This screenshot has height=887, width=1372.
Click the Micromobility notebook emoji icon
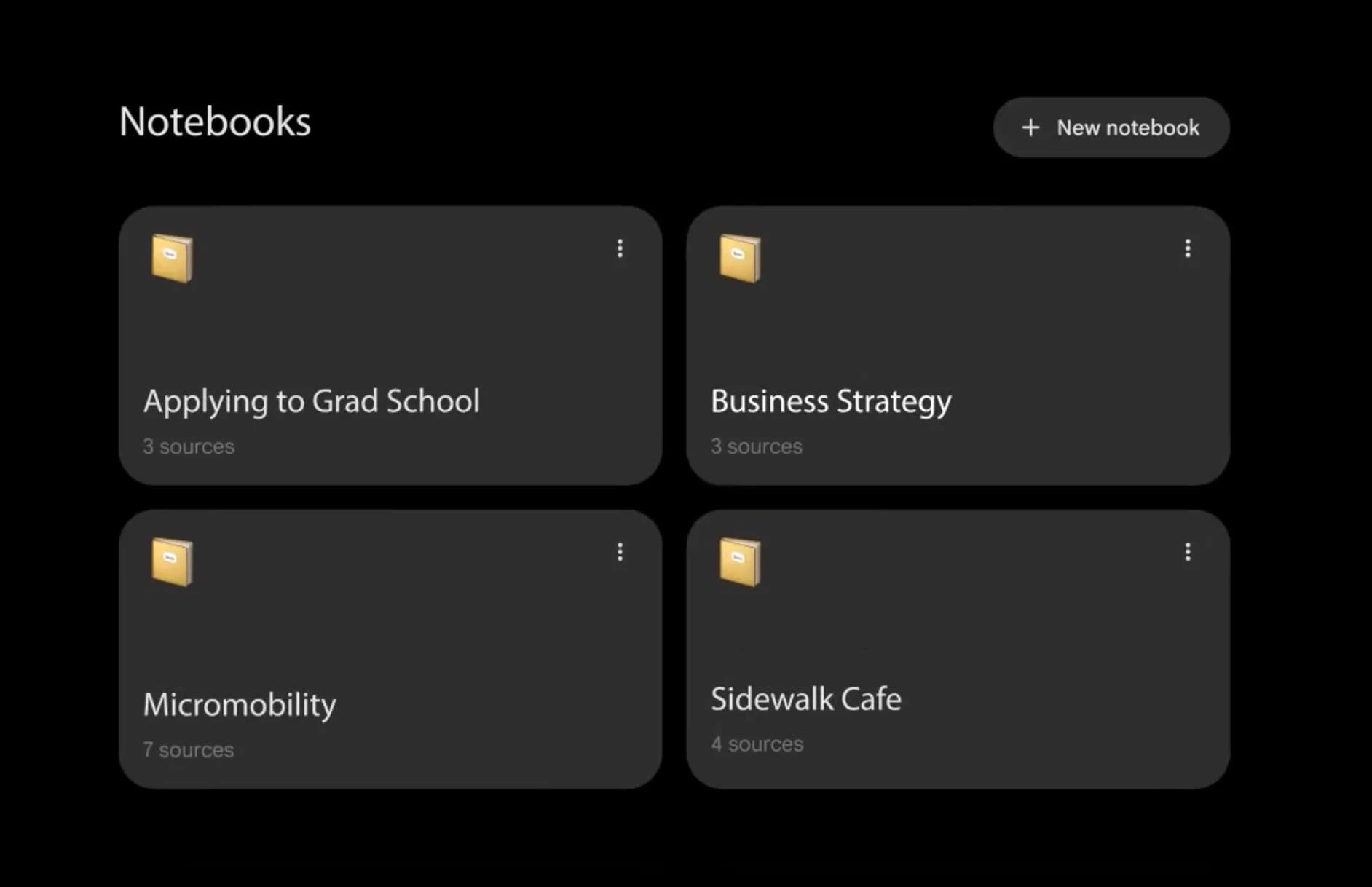click(x=172, y=561)
